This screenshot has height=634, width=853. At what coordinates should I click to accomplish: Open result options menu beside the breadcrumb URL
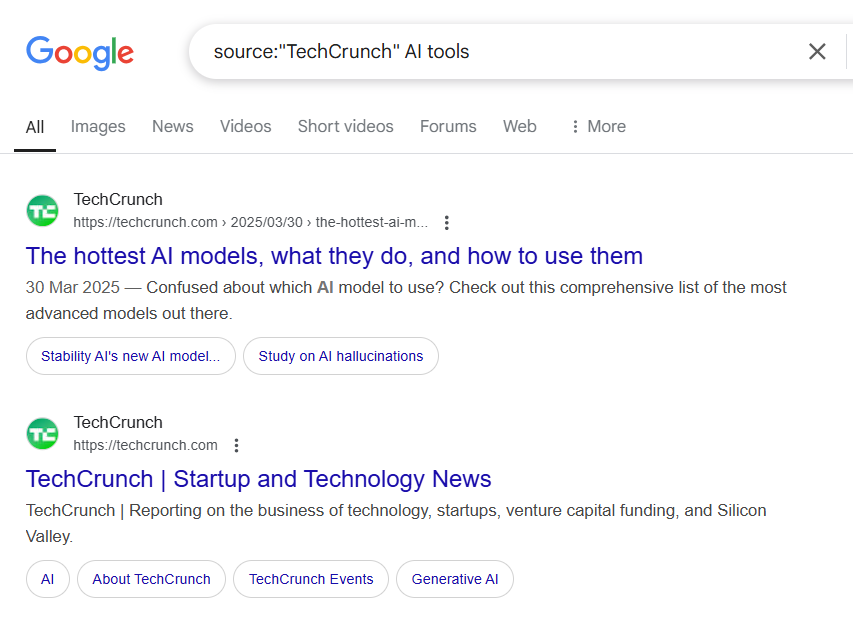coord(446,222)
